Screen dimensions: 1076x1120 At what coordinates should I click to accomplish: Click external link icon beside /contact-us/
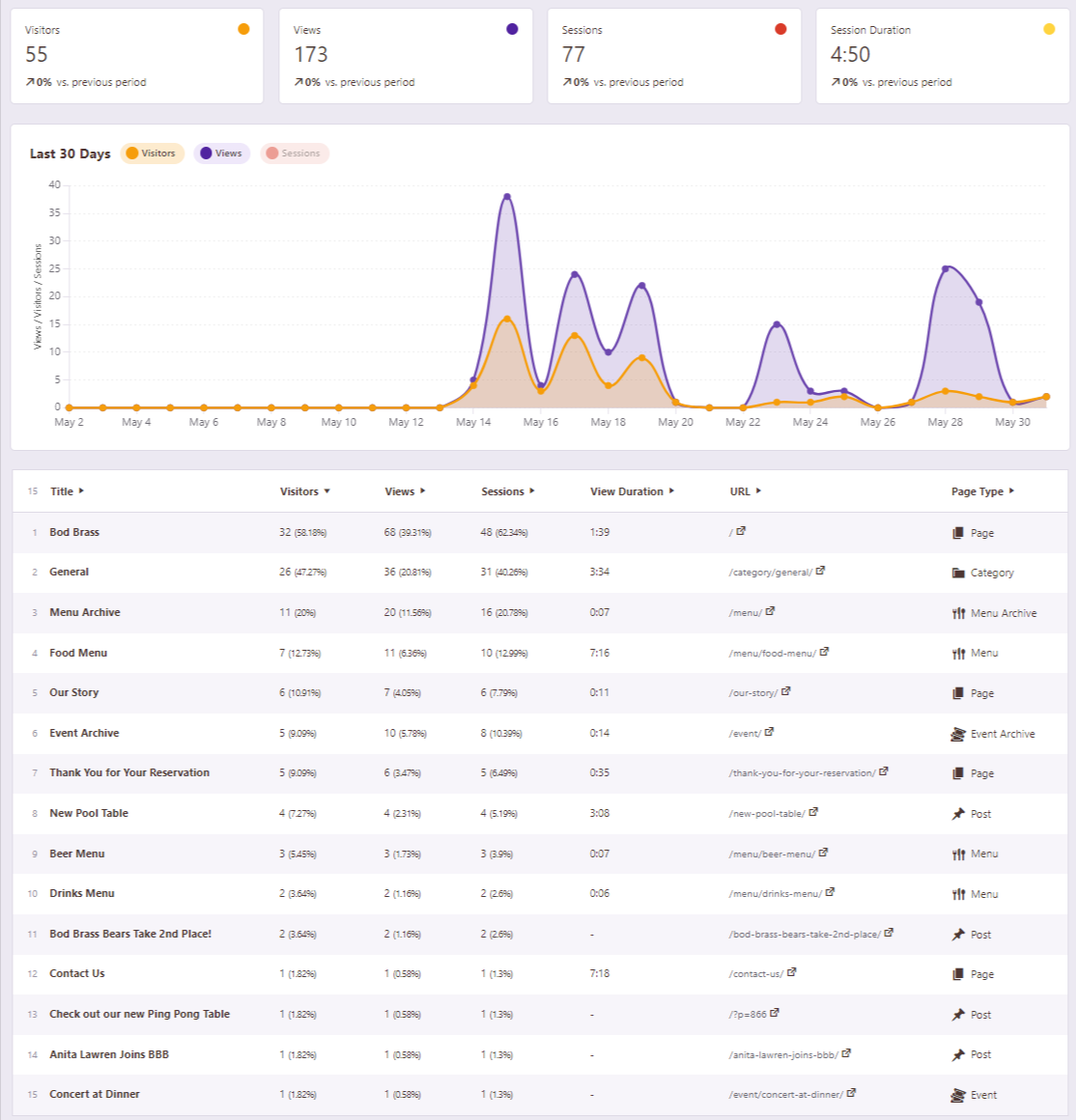click(791, 972)
